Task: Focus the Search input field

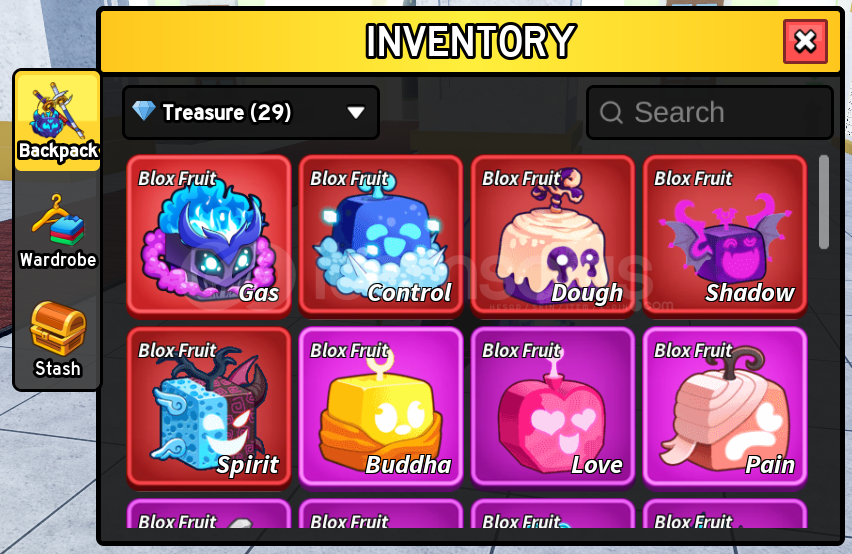Action: 710,112
